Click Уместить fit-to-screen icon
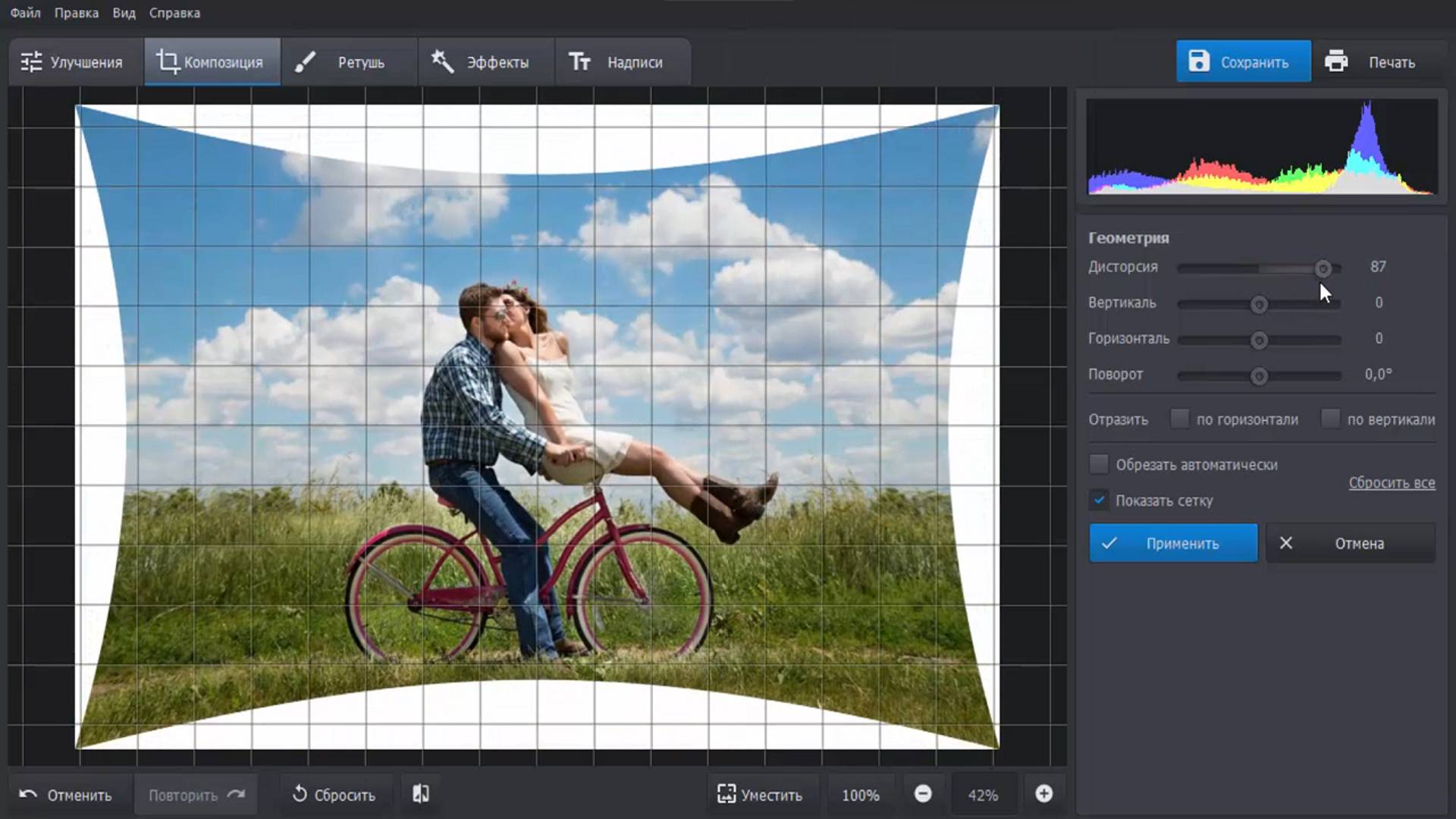 [726, 794]
